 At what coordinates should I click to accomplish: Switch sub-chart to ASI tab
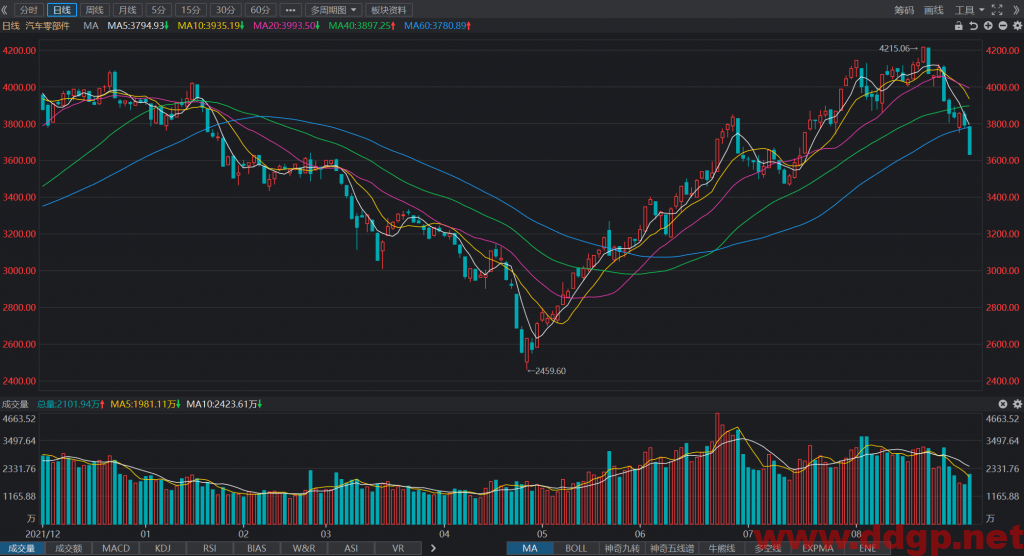[351, 548]
